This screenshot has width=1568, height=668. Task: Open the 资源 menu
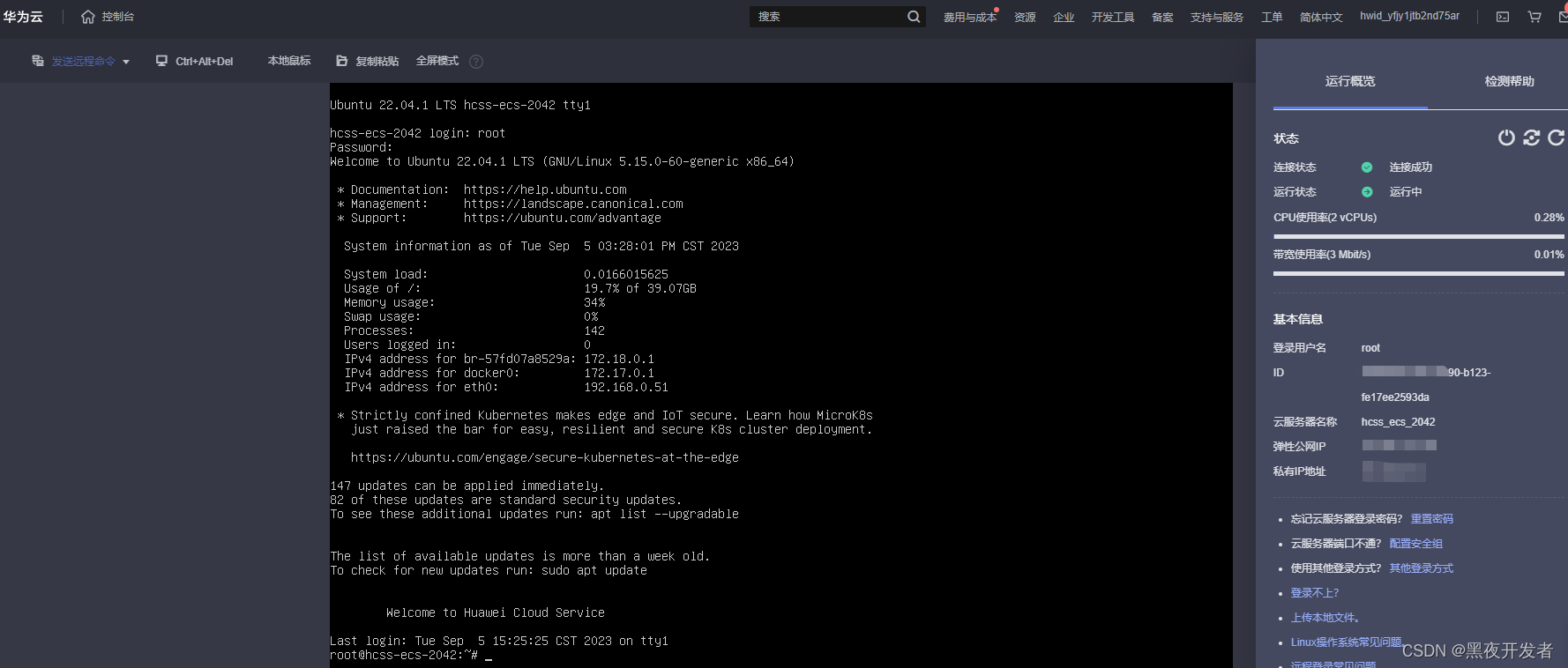pos(1025,18)
